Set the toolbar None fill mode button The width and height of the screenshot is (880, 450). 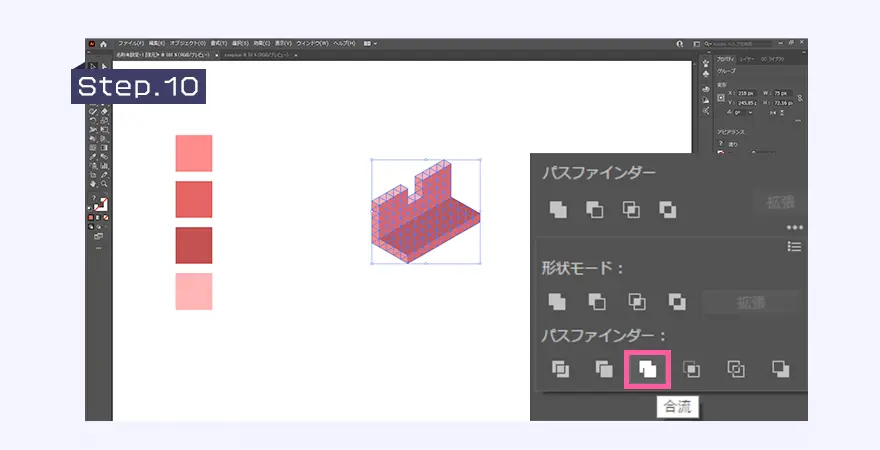(x=106, y=217)
